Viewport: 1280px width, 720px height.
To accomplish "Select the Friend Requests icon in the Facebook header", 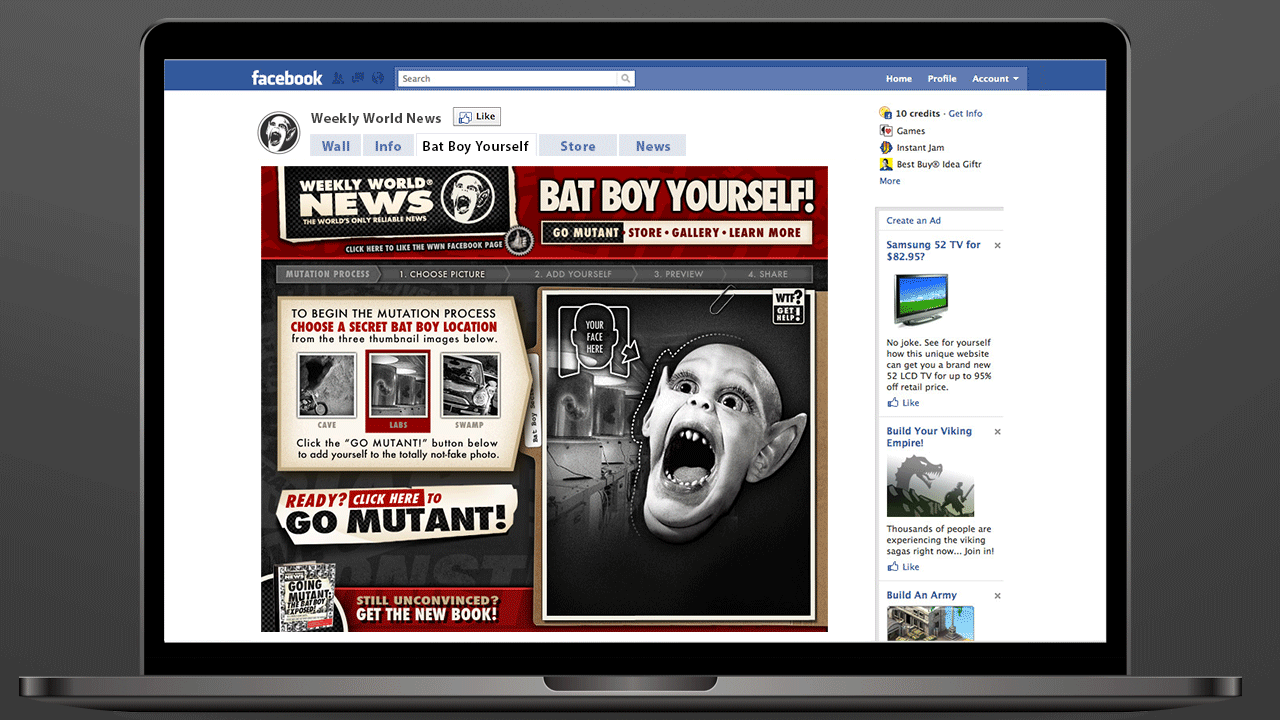I will coord(338,77).
